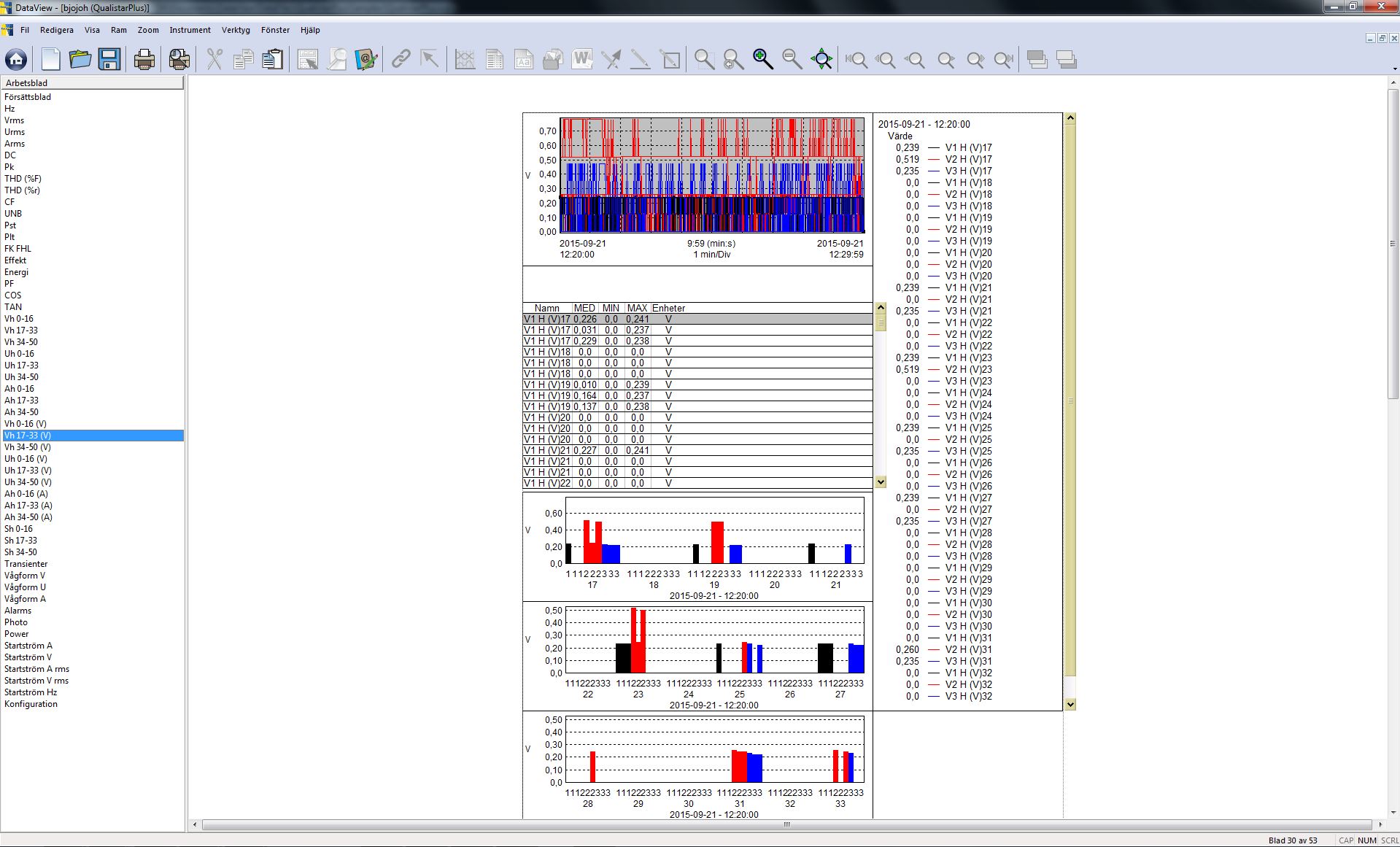Viewport: 1400px width, 847px height.
Task: Open Print Preview from the toolbar
Action: 179,59
